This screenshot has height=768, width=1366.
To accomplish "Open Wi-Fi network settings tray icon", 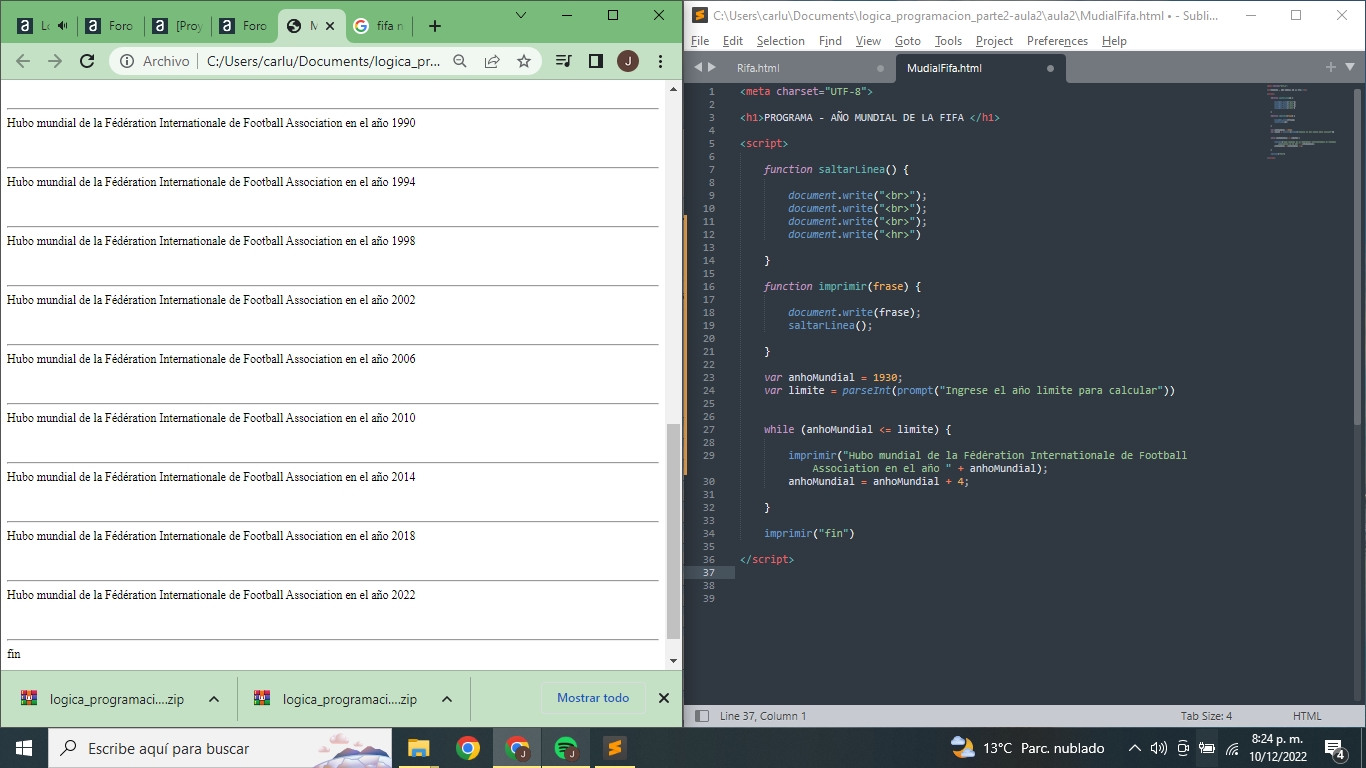I will pyautogui.click(x=1232, y=748).
